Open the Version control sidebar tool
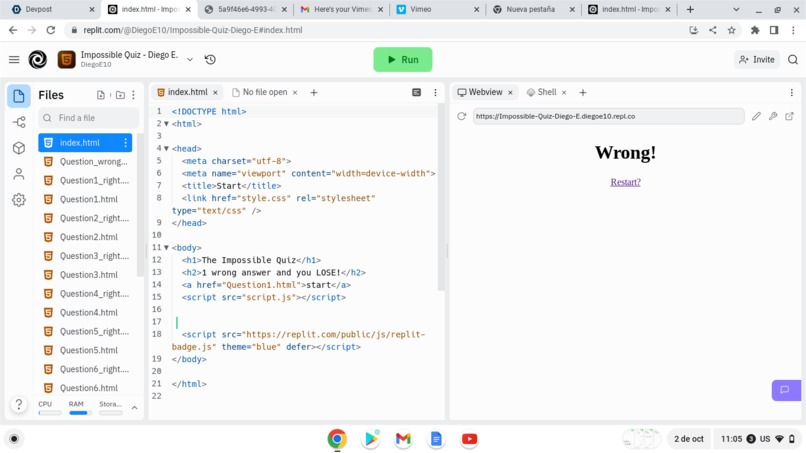This screenshot has width=806, height=453. [x=19, y=122]
